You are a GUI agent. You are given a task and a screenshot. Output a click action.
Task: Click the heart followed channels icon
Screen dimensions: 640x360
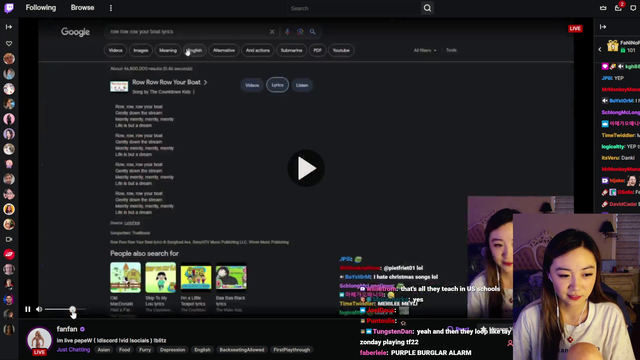(x=9, y=43)
